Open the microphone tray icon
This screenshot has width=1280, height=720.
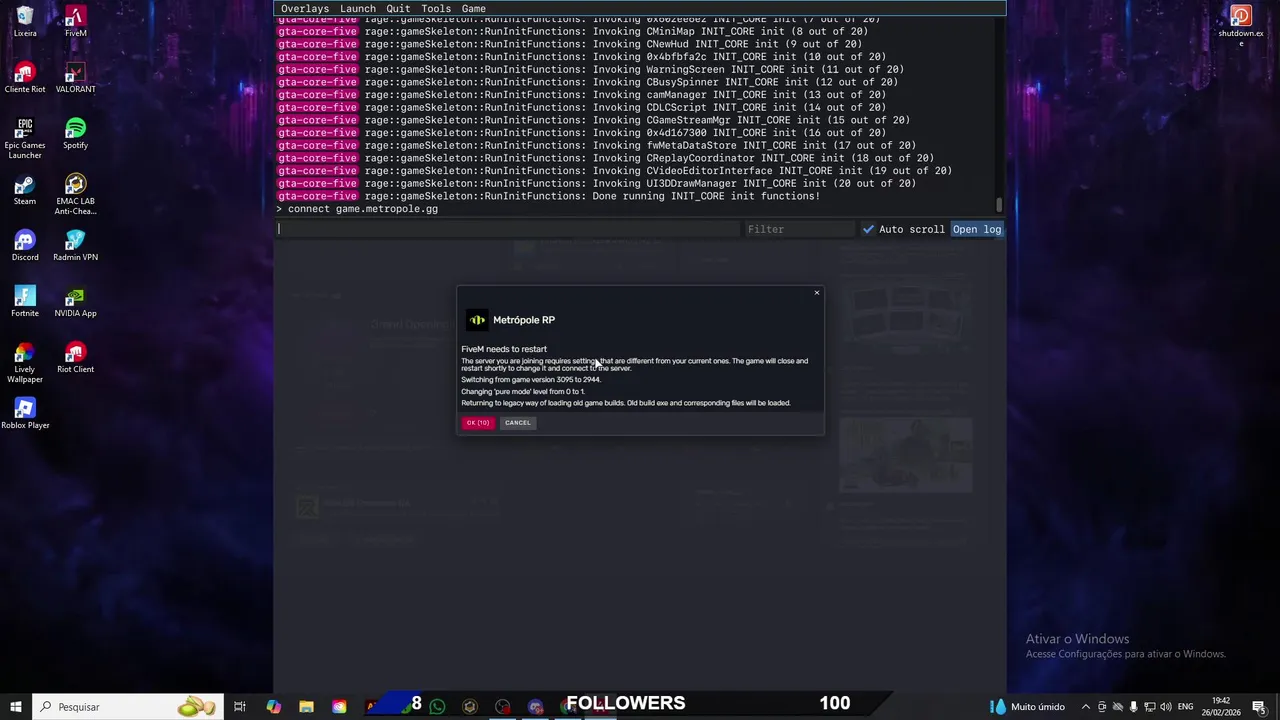pos(1133,707)
